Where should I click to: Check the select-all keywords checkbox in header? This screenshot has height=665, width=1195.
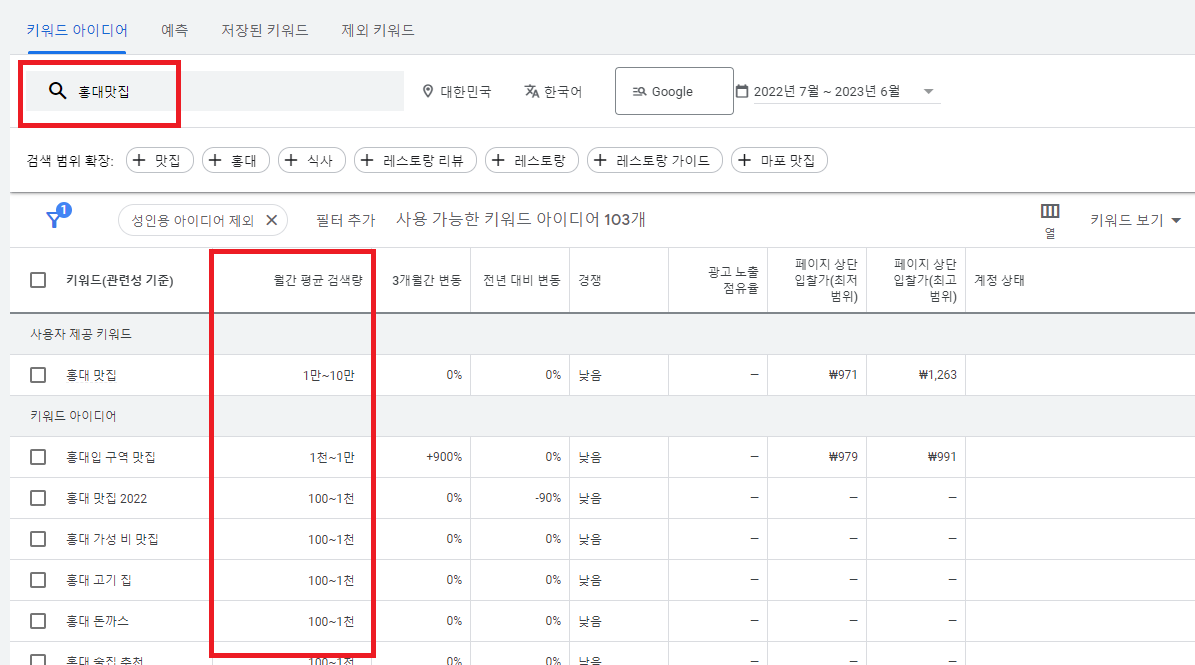[x=38, y=280]
